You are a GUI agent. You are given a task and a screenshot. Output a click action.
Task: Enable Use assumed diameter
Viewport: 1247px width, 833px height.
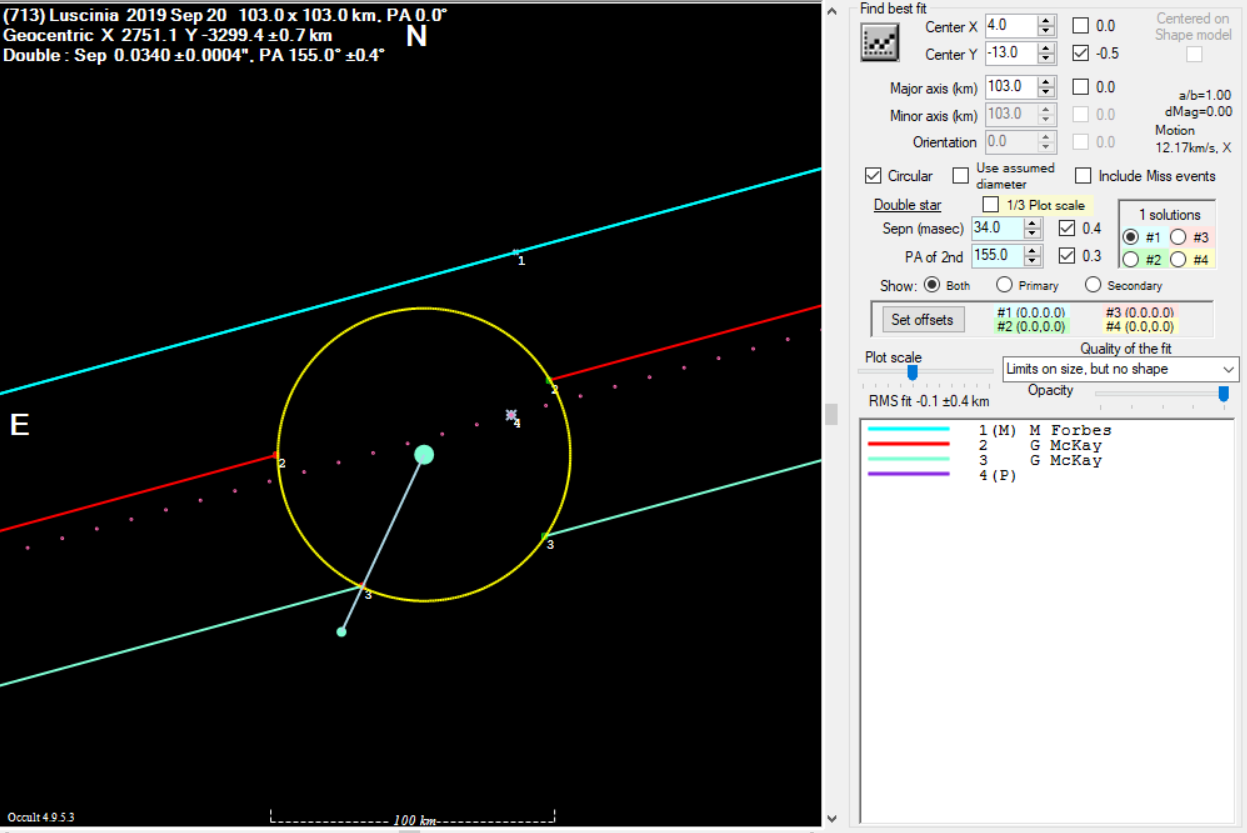coord(960,176)
